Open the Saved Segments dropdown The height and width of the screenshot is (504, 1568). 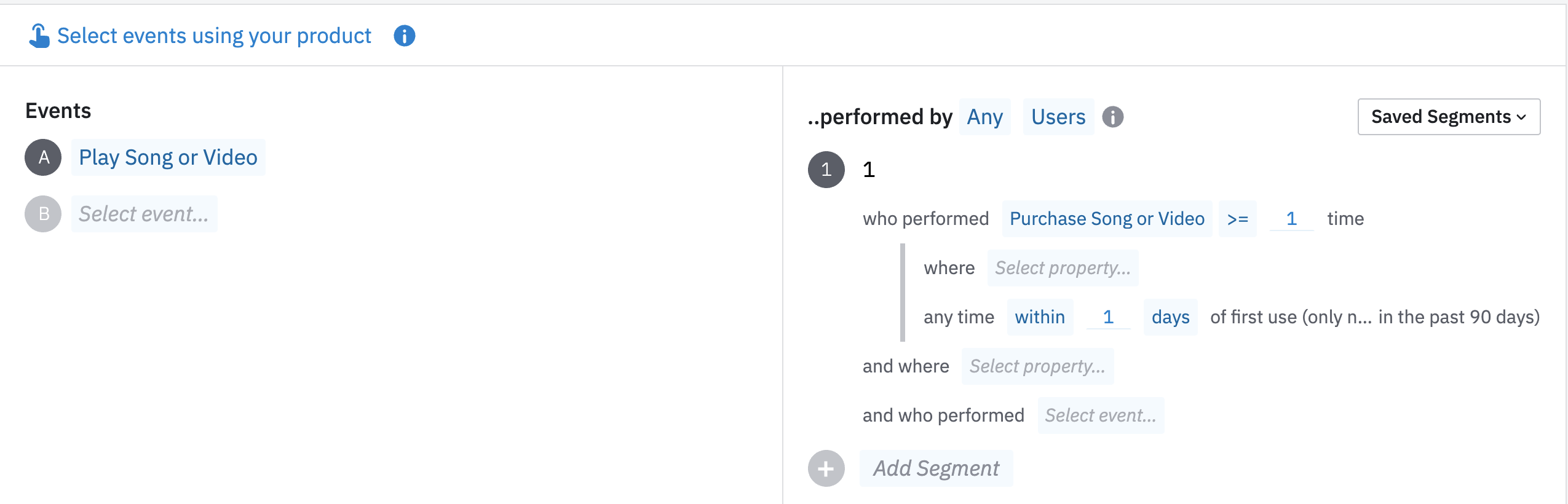pyautogui.click(x=1448, y=117)
